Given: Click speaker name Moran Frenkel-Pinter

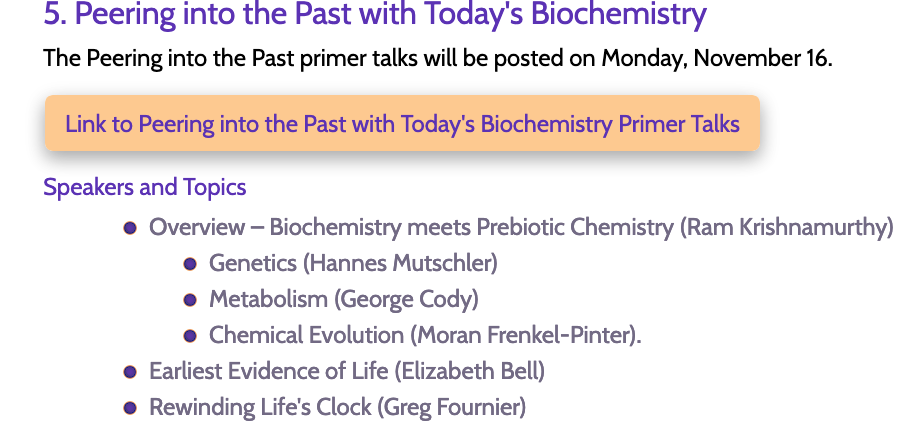Looking at the screenshot, I should 525,335.
